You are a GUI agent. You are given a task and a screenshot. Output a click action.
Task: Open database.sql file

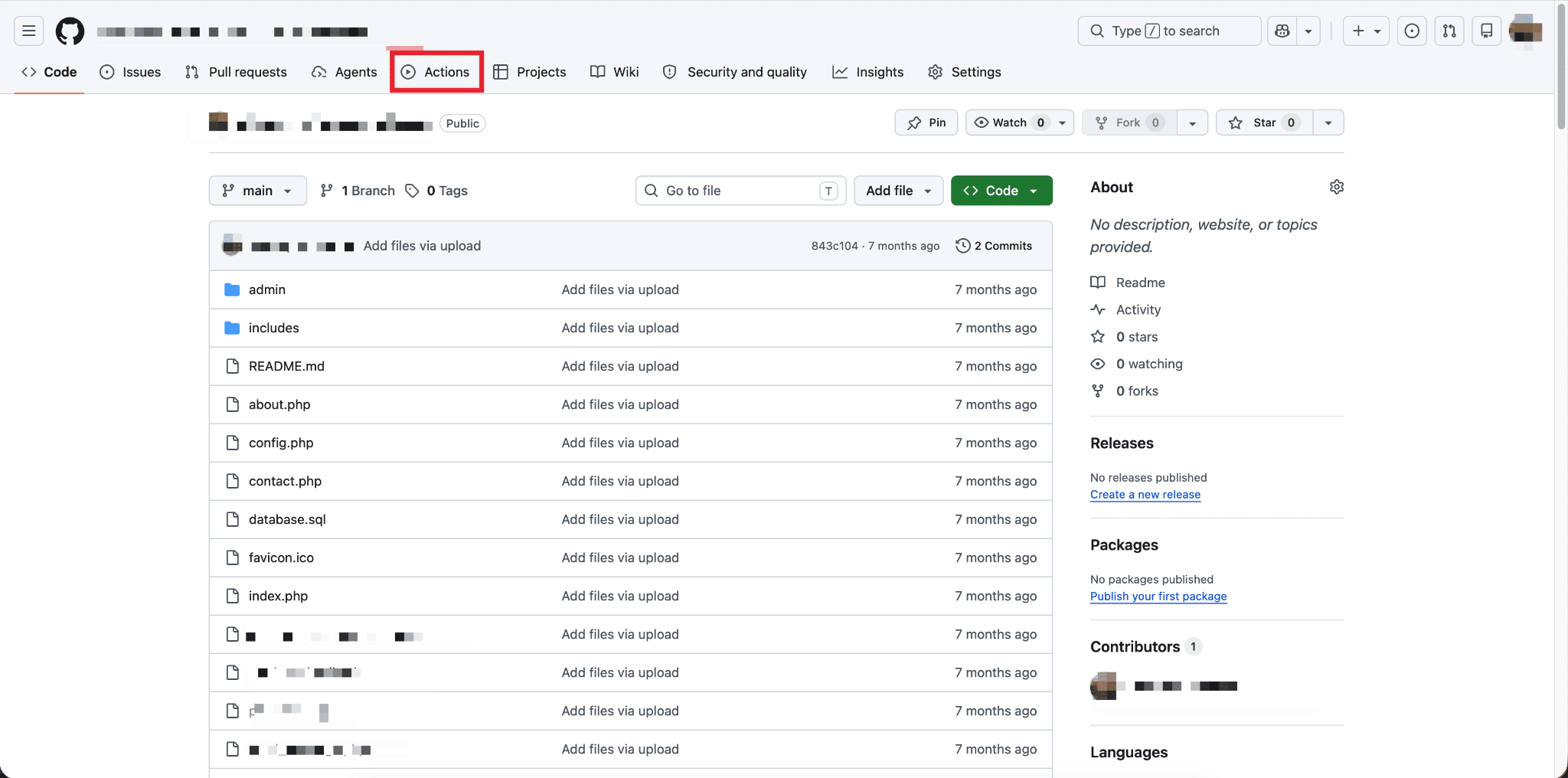coord(287,519)
